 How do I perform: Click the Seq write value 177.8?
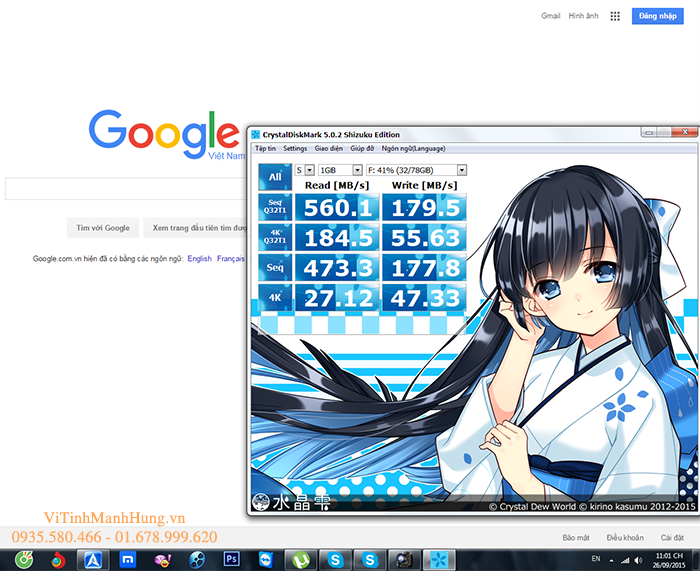[x=425, y=267]
